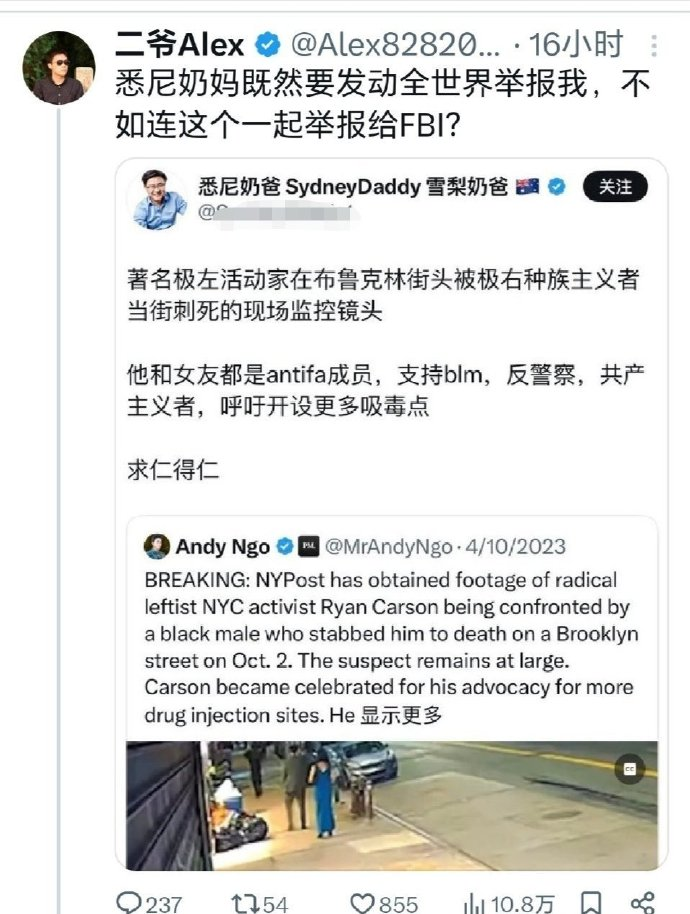Open the 16小时 timestamp link
This screenshot has width=690, height=914.
(x=576, y=45)
